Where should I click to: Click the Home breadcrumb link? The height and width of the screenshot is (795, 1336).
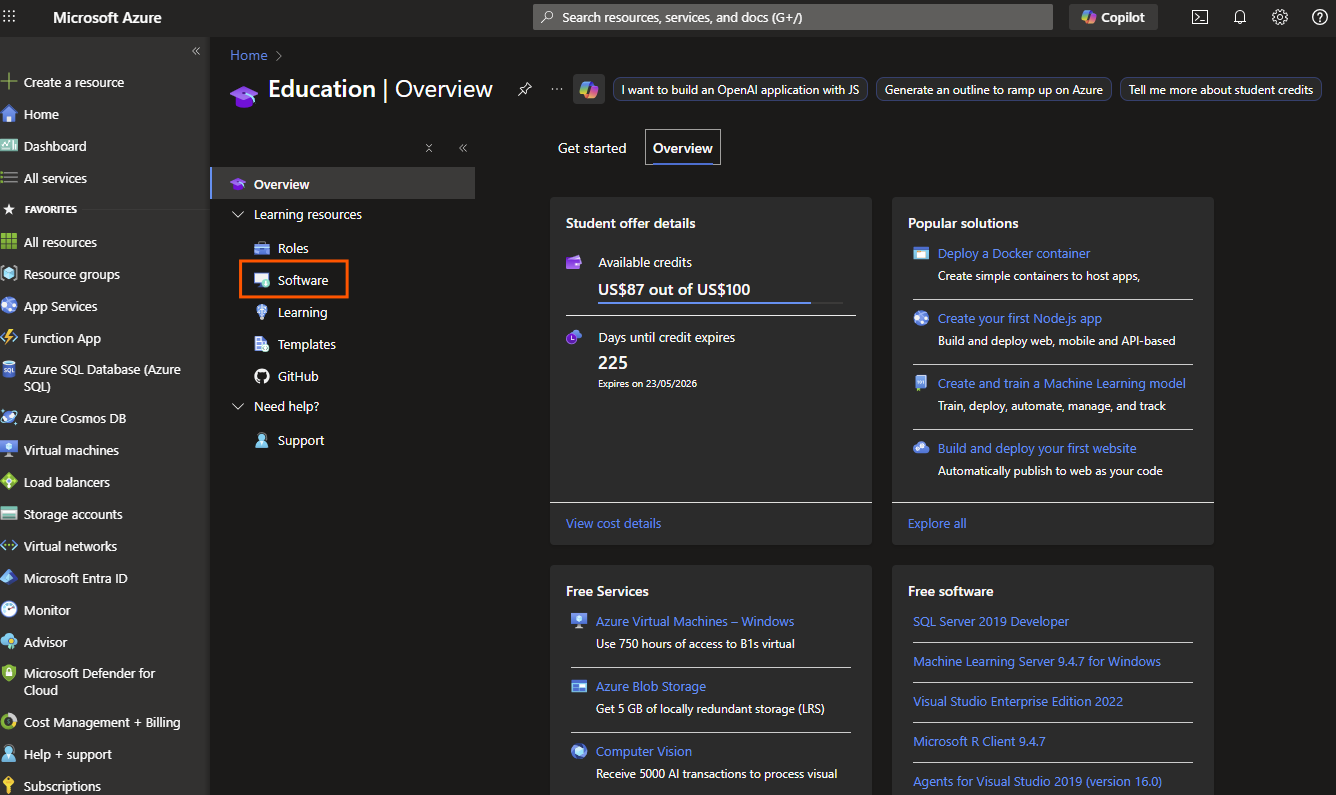(x=249, y=55)
